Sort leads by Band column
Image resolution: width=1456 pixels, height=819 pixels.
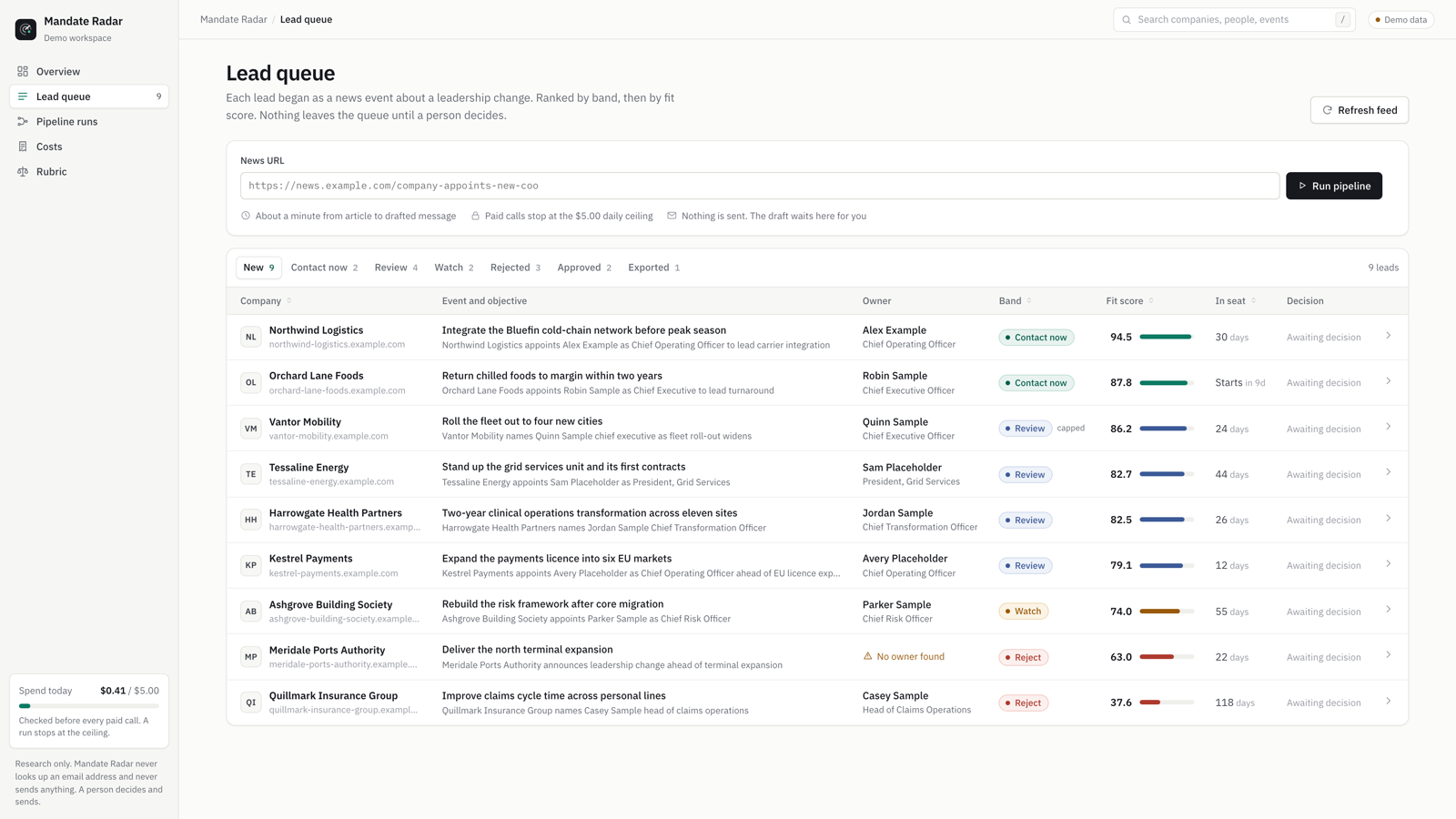(1016, 300)
